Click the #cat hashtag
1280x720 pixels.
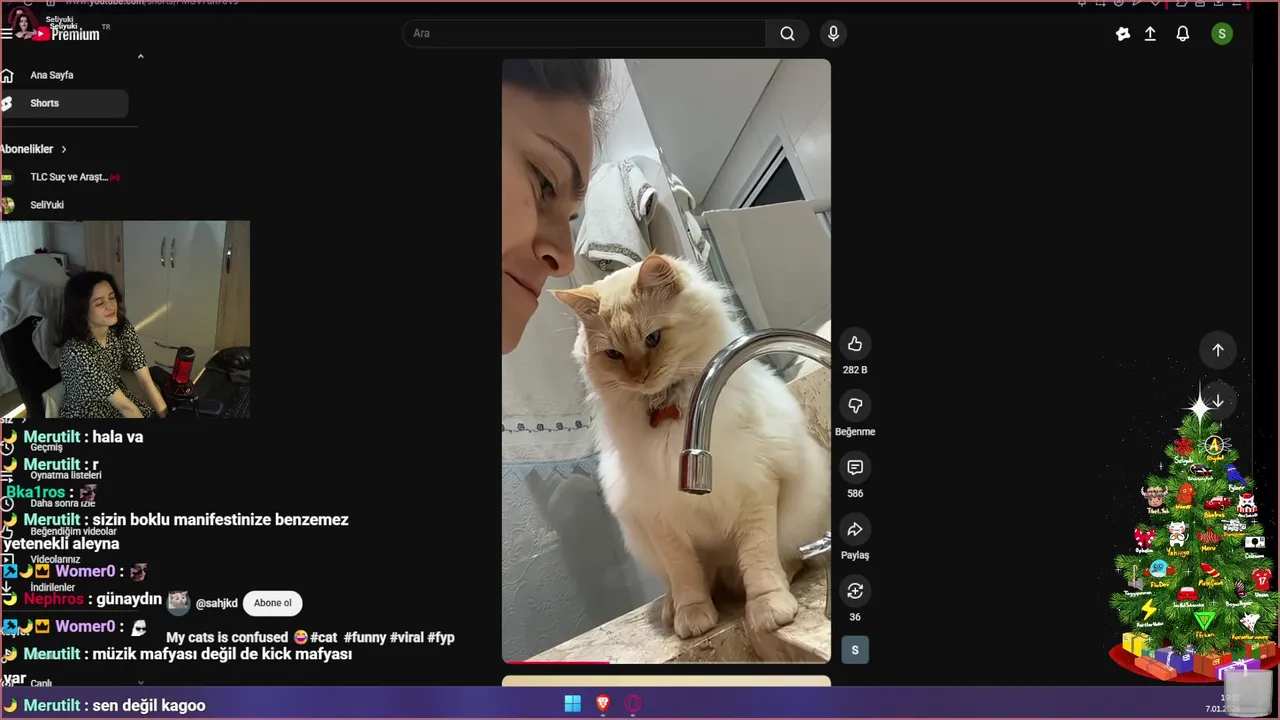click(x=324, y=637)
